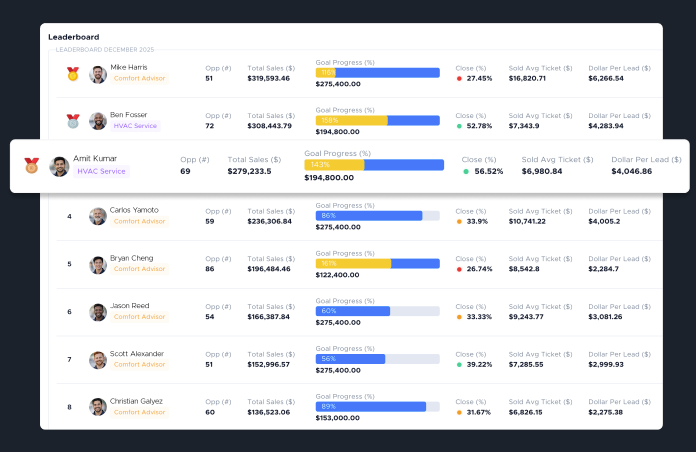Click Scott Alexander's green close rate dot
The height and width of the screenshot is (452, 696).
(459, 365)
